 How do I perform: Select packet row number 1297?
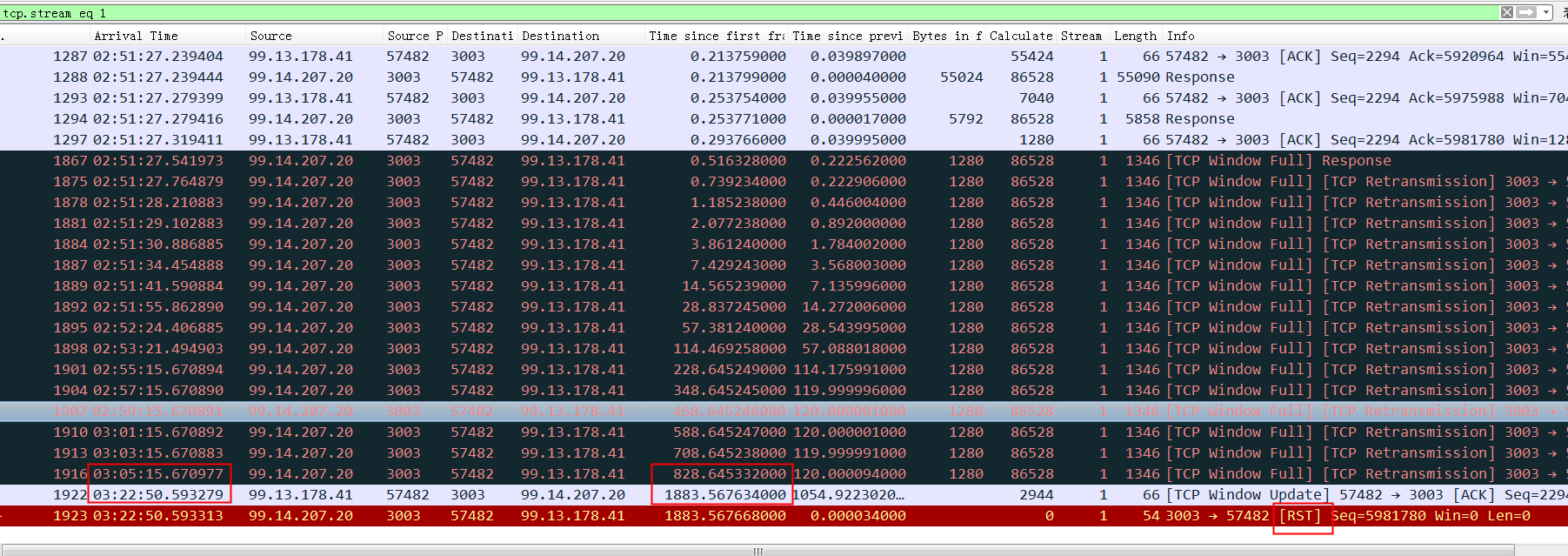point(784,140)
